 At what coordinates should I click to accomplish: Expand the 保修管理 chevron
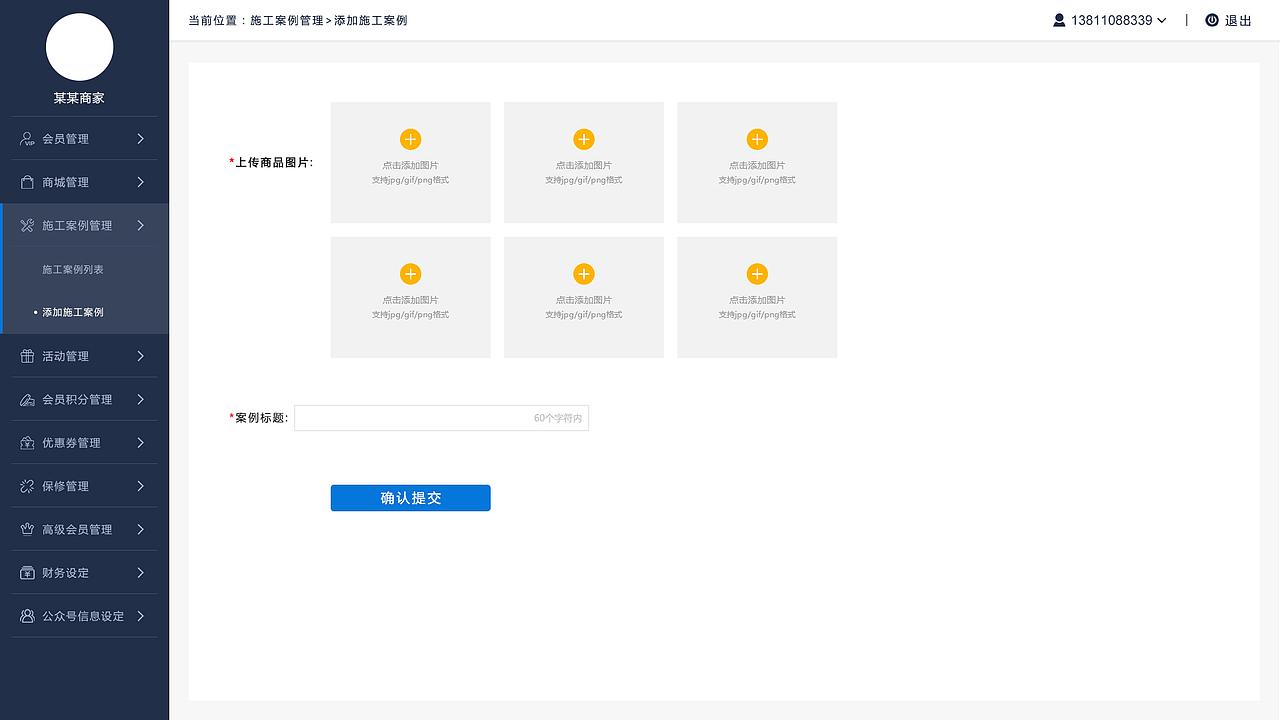[141, 486]
